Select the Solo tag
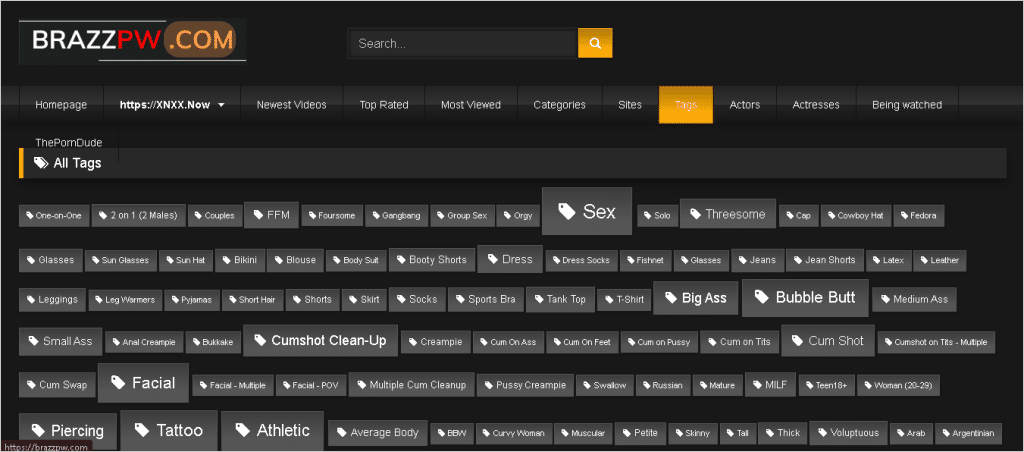The image size is (1024, 452). coord(657,216)
